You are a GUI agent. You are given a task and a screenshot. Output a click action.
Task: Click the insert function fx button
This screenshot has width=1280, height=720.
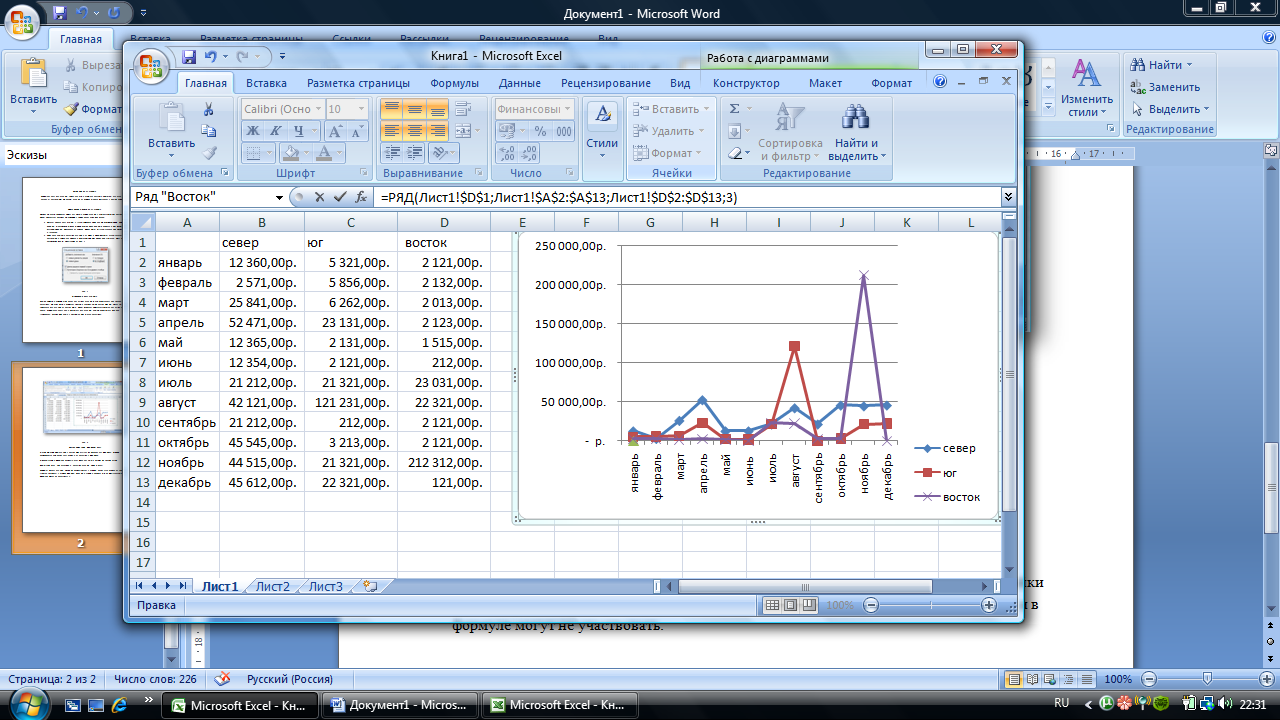pyautogui.click(x=361, y=197)
